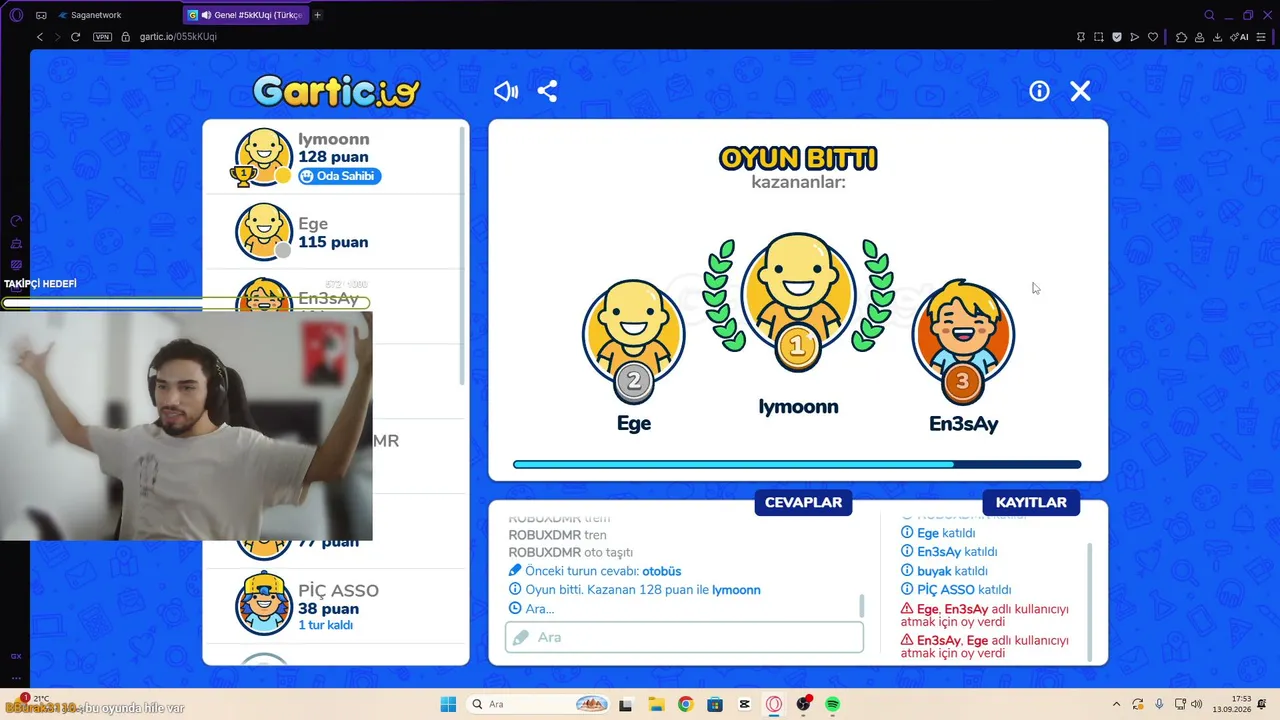Open Spotify from the taskbar
The height and width of the screenshot is (720, 1280).
click(x=832, y=704)
